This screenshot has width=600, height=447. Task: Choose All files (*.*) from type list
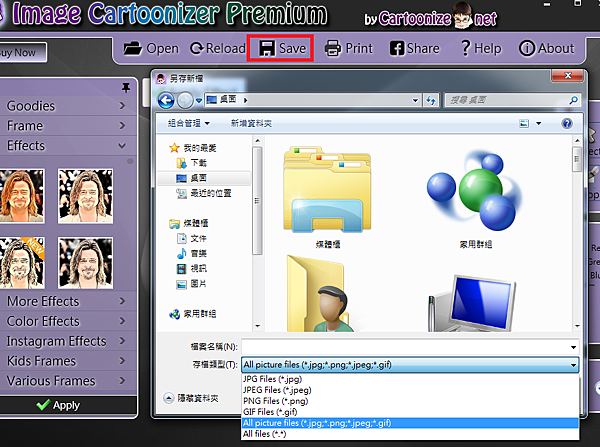(x=410, y=434)
